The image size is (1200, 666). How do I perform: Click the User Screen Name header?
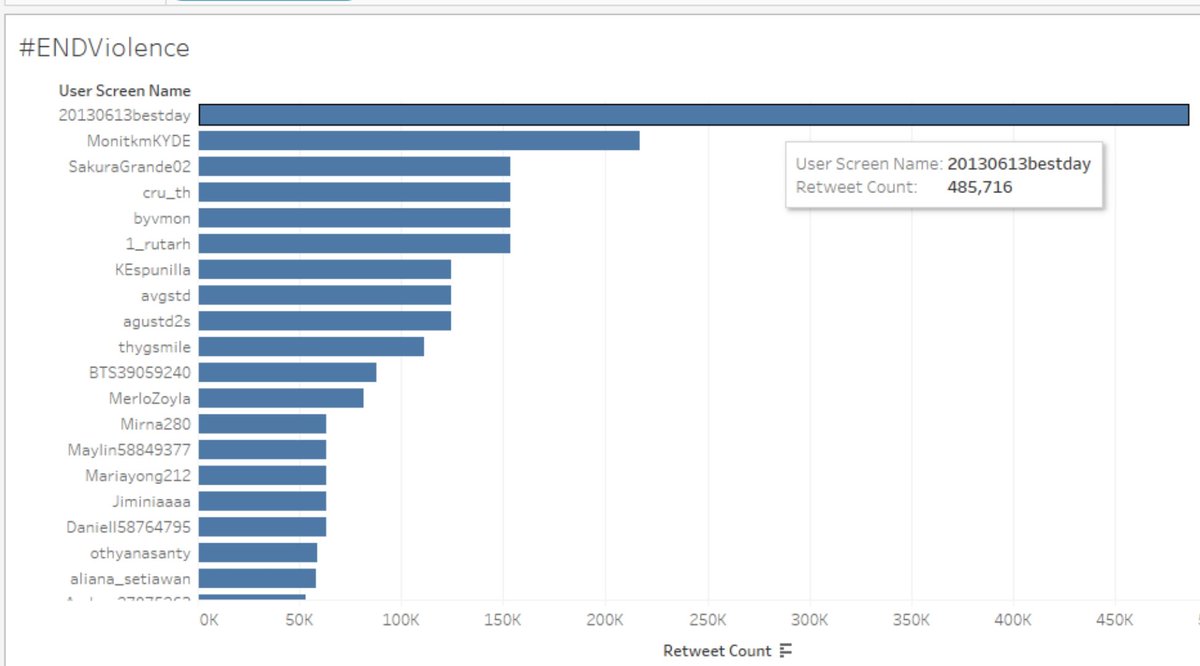[124, 90]
